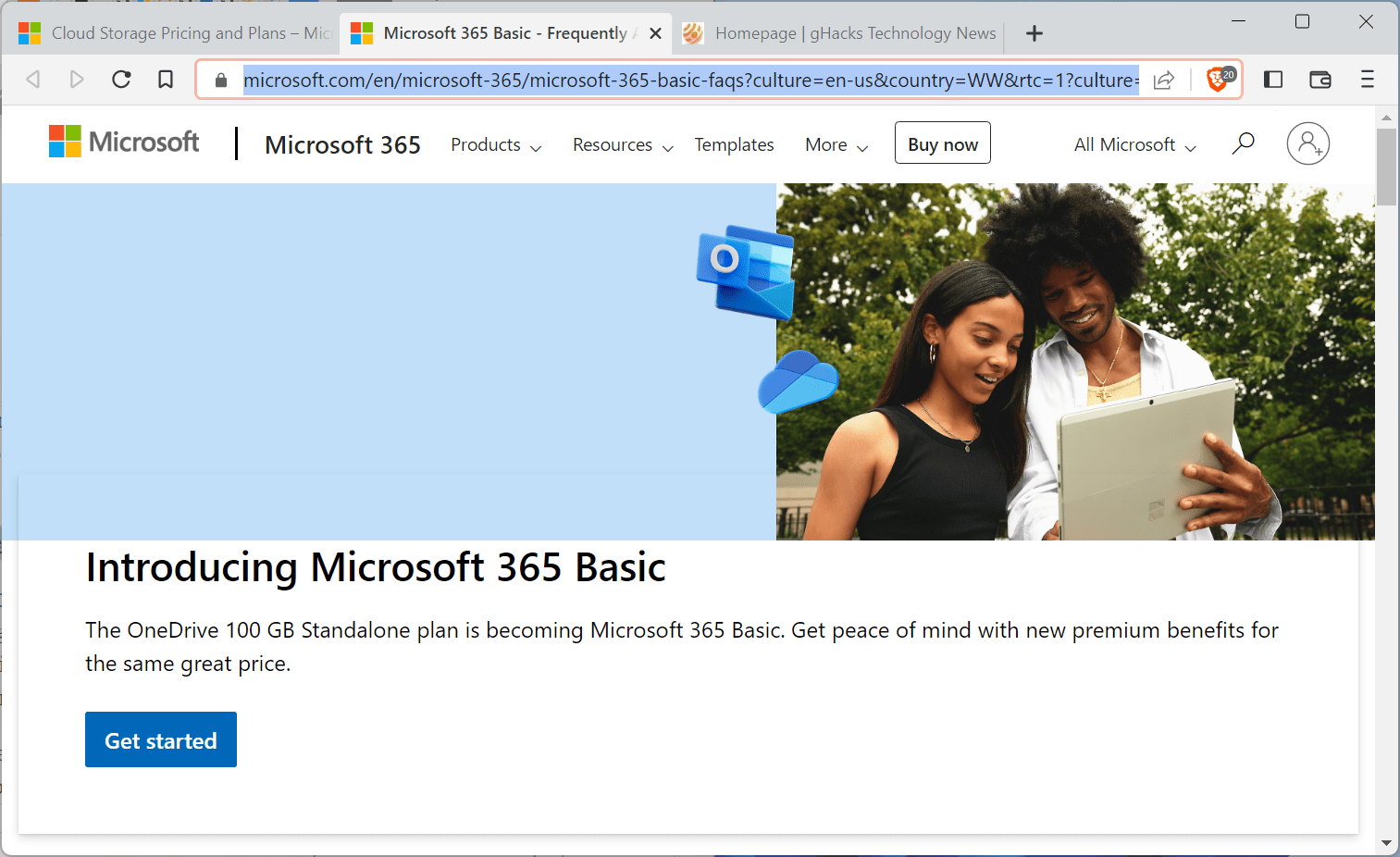
Task: Click the OneDrive cloud icon in the banner
Action: click(799, 380)
